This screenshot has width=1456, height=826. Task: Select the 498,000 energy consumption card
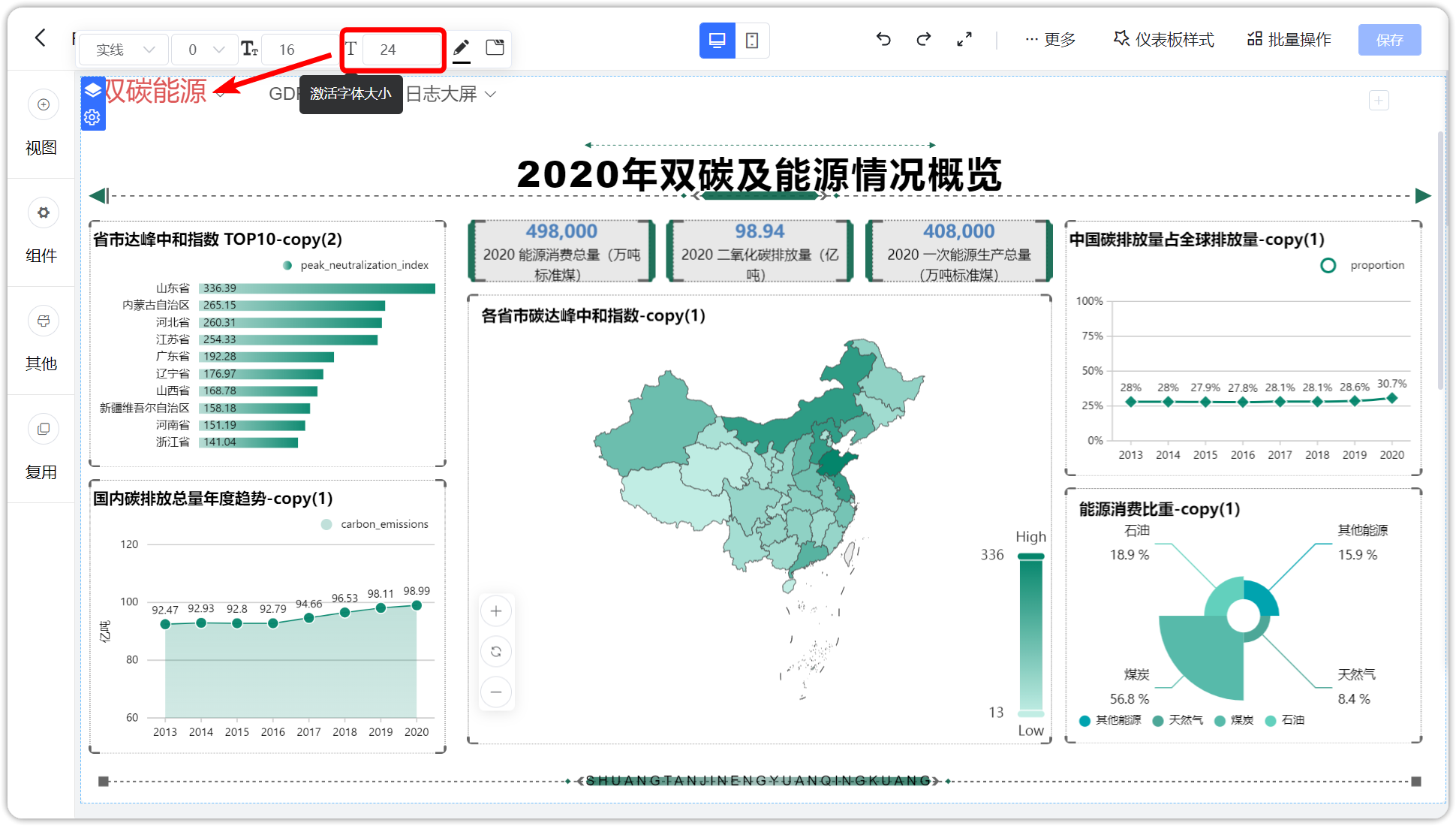pos(561,251)
